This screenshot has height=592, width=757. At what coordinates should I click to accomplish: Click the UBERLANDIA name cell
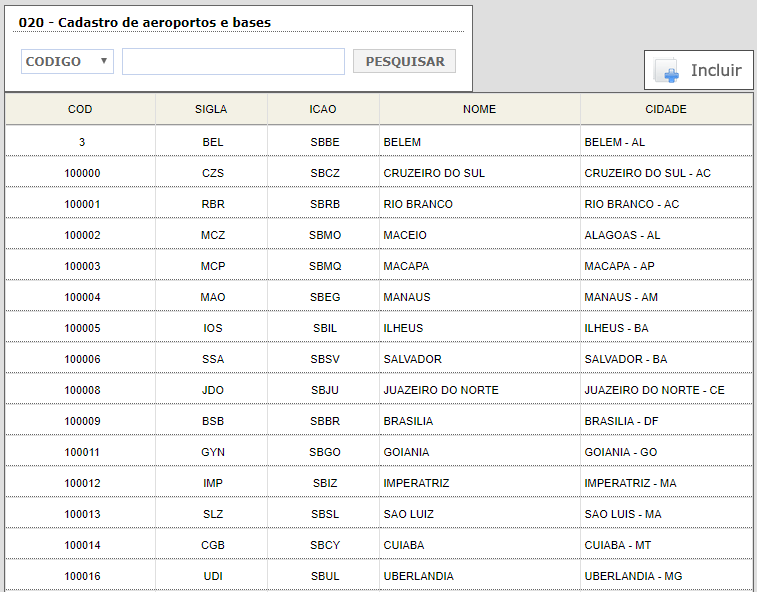coord(418,576)
